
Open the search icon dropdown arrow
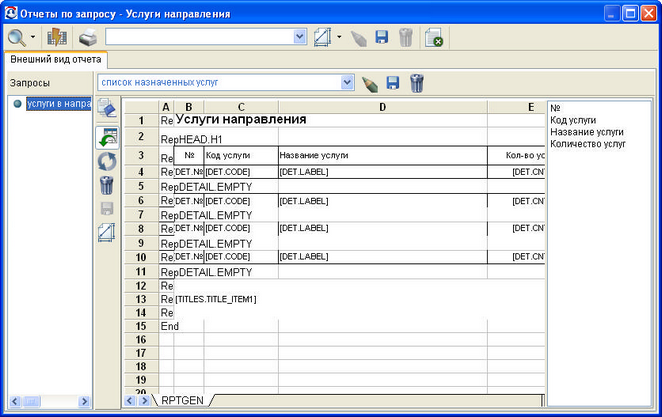[33, 37]
